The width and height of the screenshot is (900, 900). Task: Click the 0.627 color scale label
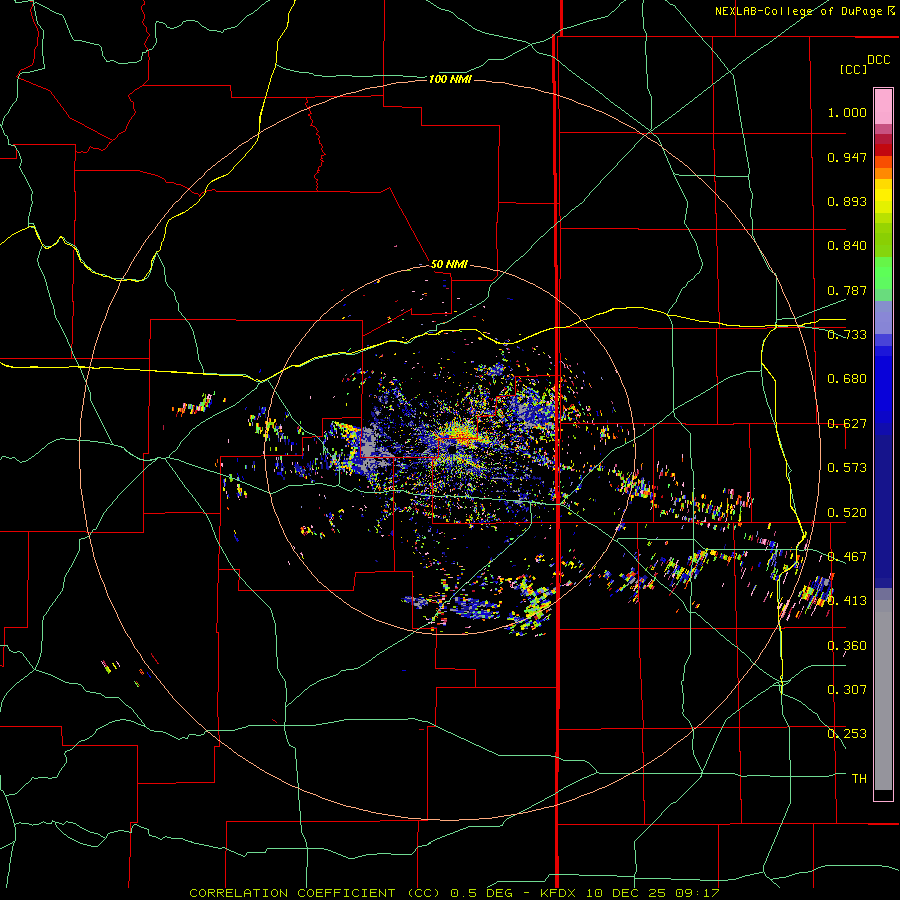tap(847, 424)
